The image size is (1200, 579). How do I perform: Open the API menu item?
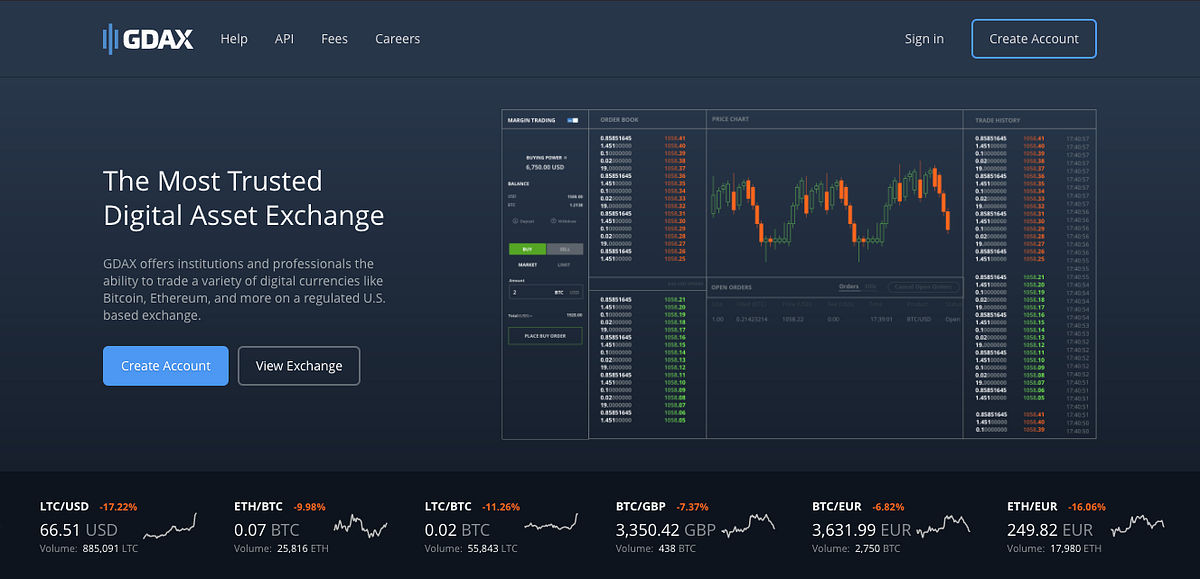(x=284, y=39)
